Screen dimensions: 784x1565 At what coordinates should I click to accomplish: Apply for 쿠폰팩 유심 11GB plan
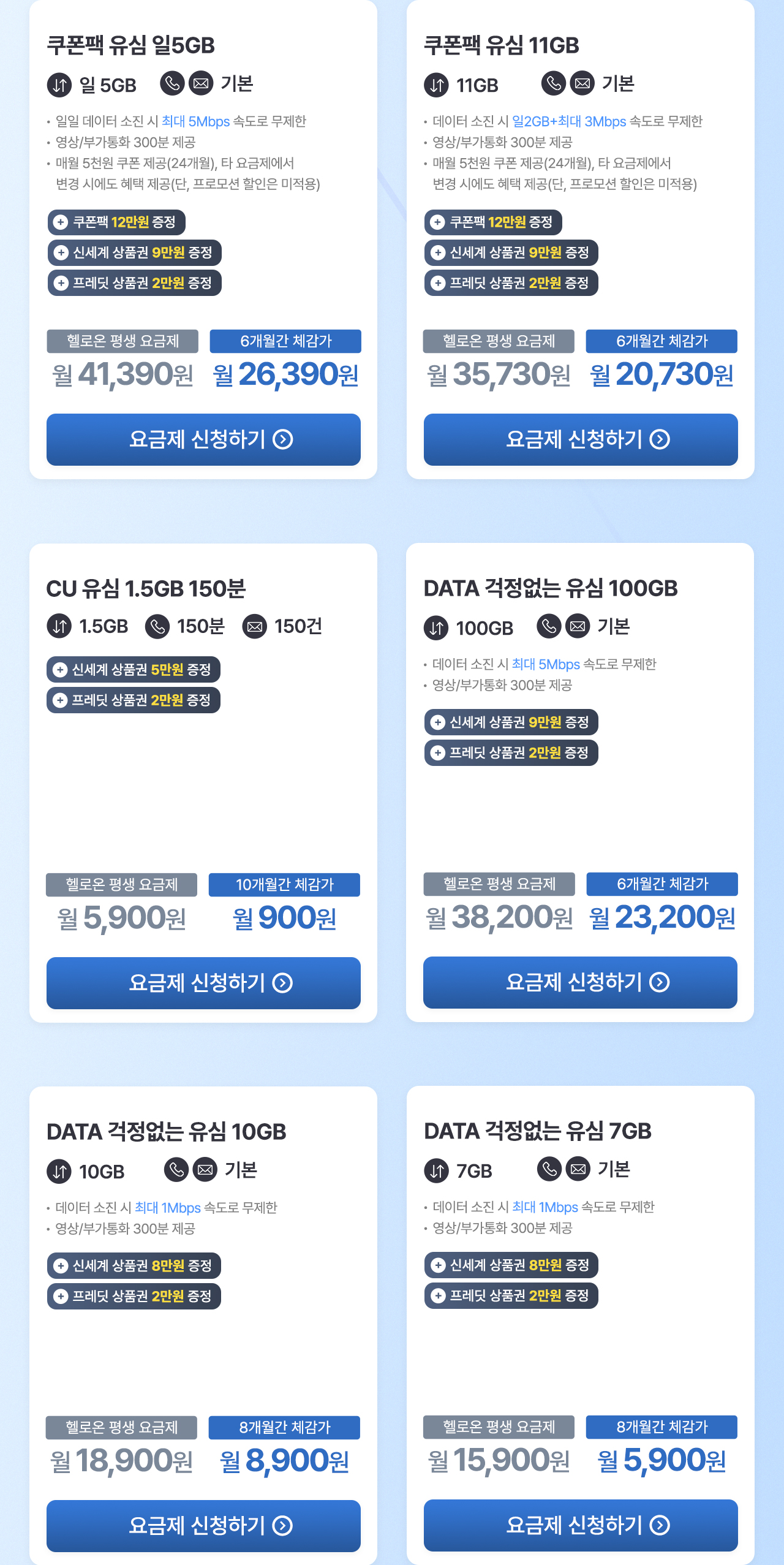tap(580, 439)
